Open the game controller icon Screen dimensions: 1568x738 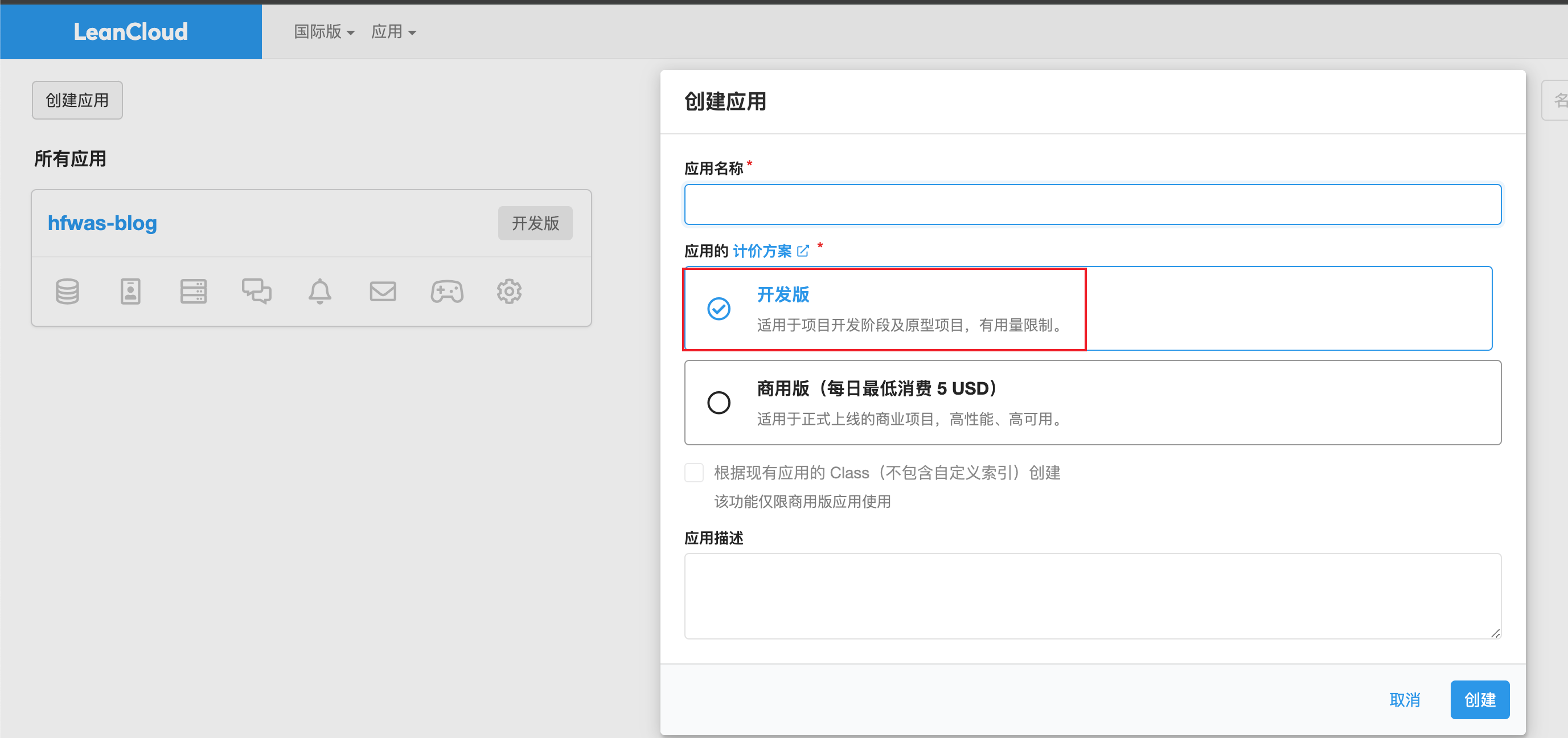pyautogui.click(x=447, y=292)
